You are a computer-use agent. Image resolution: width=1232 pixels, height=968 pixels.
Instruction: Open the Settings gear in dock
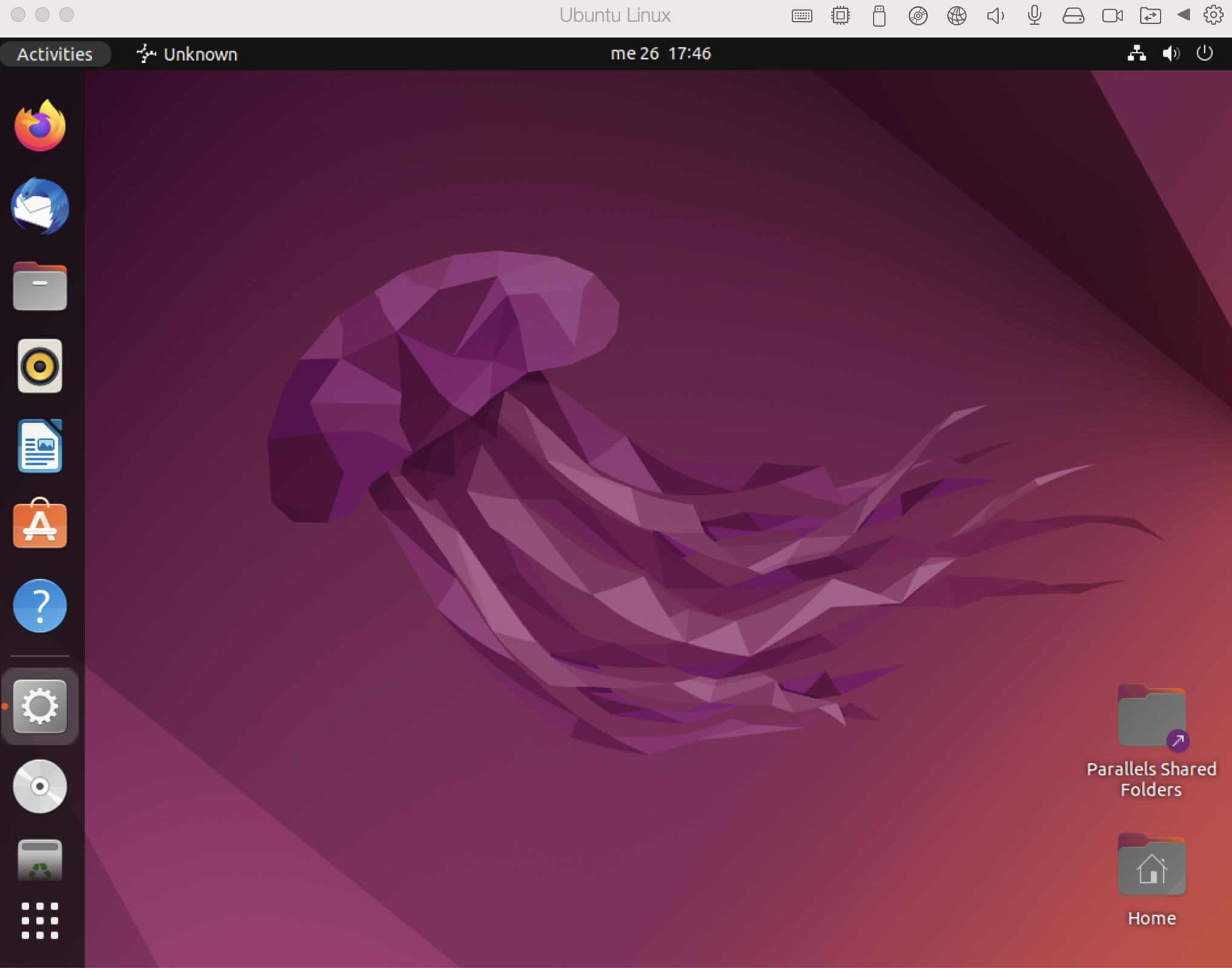tap(40, 706)
